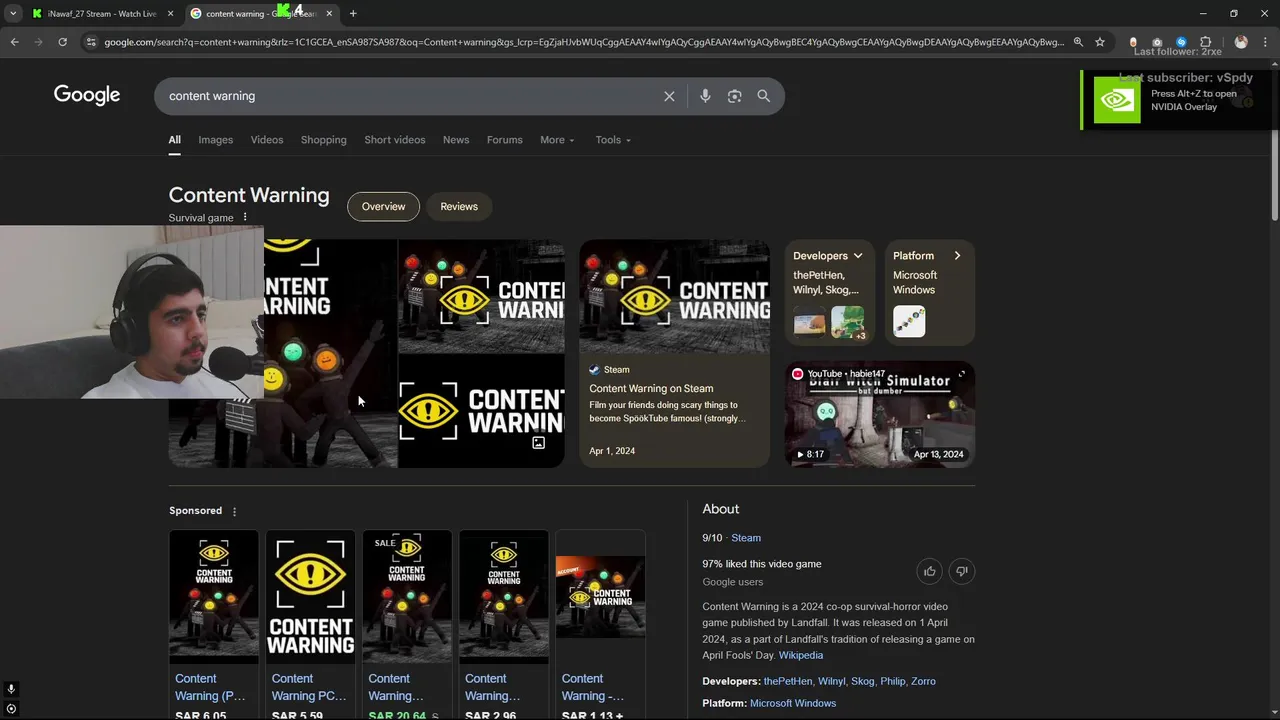Bookmark this page with the star icon
1280x720 pixels.
click(x=1100, y=42)
